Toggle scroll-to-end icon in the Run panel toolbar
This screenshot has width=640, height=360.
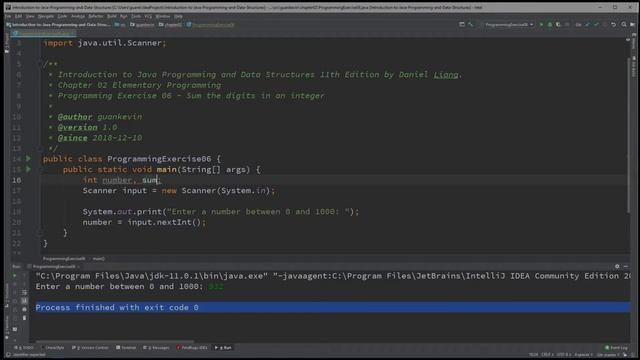pos(24,301)
